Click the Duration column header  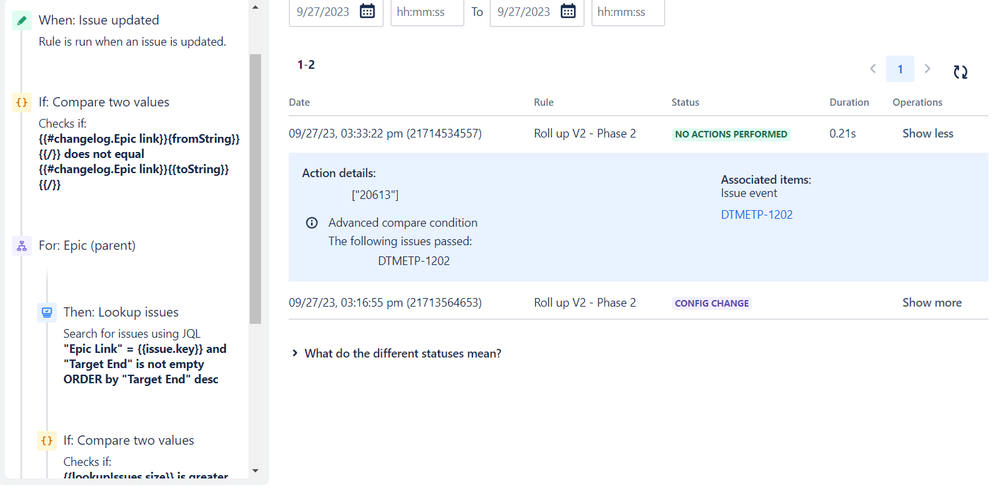pyautogui.click(x=849, y=103)
